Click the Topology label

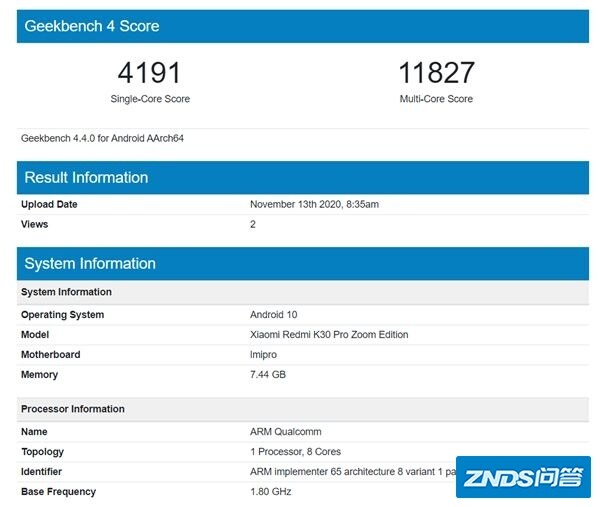[x=42, y=452]
